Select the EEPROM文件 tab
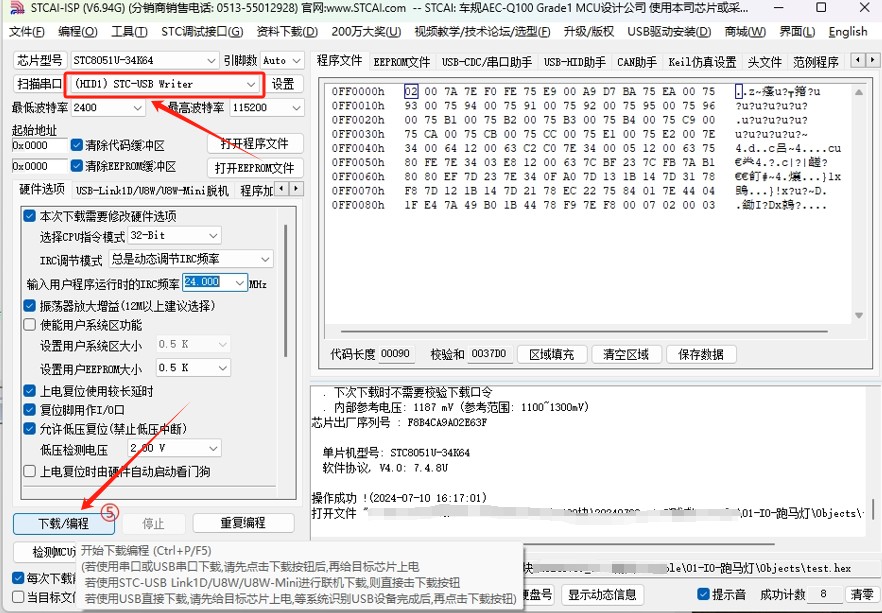Image resolution: width=882 pixels, height=613 pixels. pos(402,62)
